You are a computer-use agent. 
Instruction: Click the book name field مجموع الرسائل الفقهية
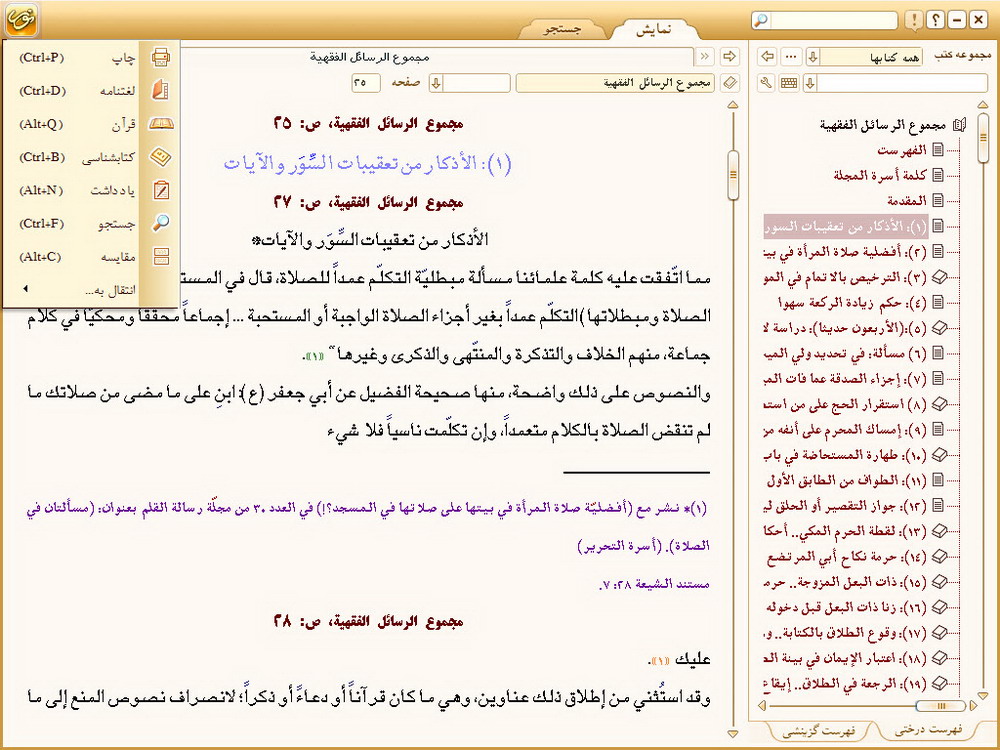pos(615,83)
